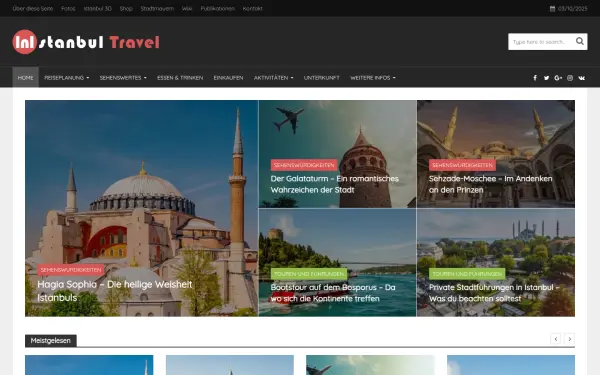Click Sehenswürdigkeiten tag on Hagia Sophia
600x375 pixels.
(71, 270)
